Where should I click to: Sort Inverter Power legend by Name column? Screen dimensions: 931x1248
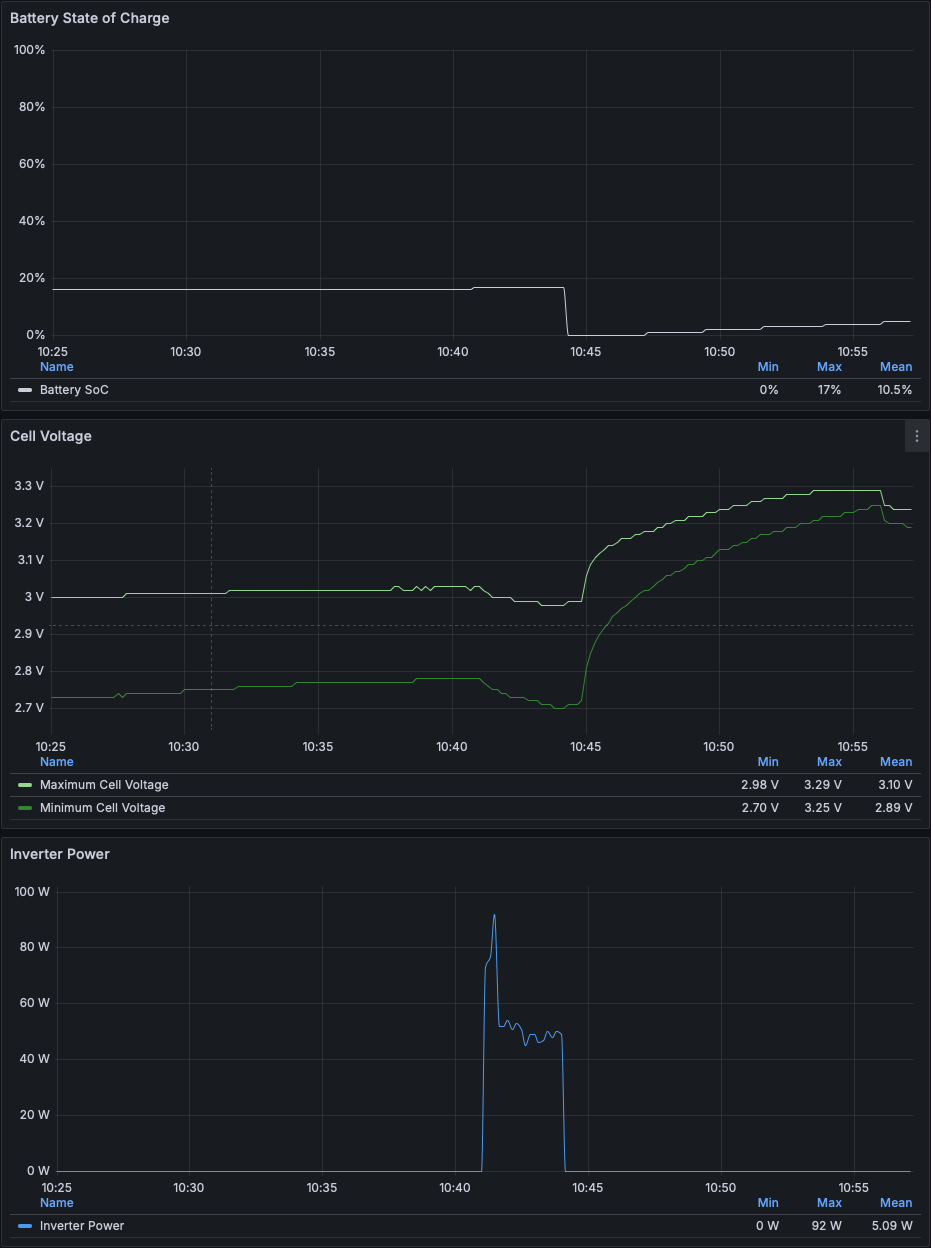click(x=57, y=1203)
